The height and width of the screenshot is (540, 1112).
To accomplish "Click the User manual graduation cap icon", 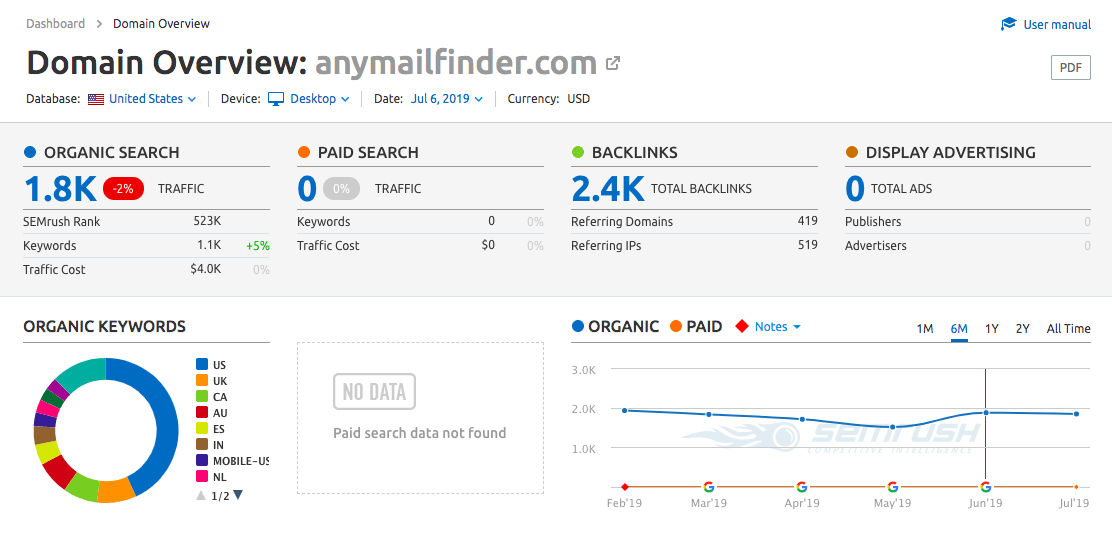I will tap(1008, 25).
